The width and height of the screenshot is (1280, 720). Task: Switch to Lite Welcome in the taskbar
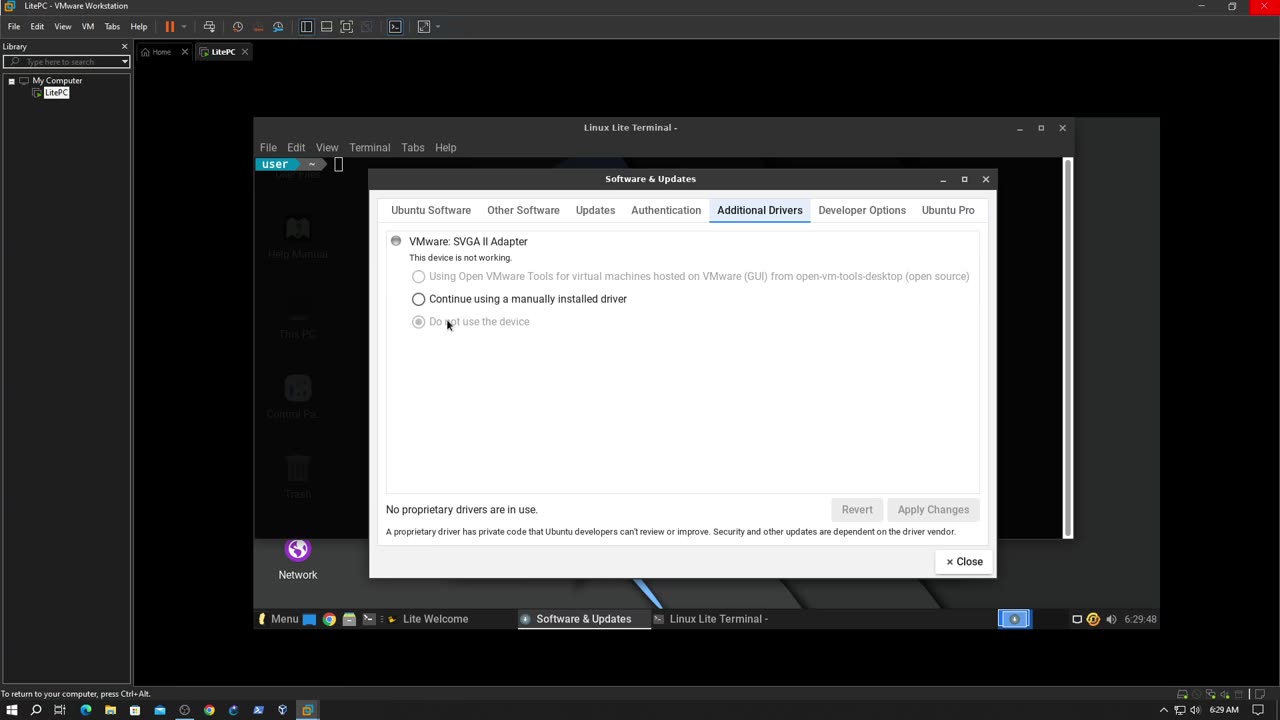coord(428,619)
